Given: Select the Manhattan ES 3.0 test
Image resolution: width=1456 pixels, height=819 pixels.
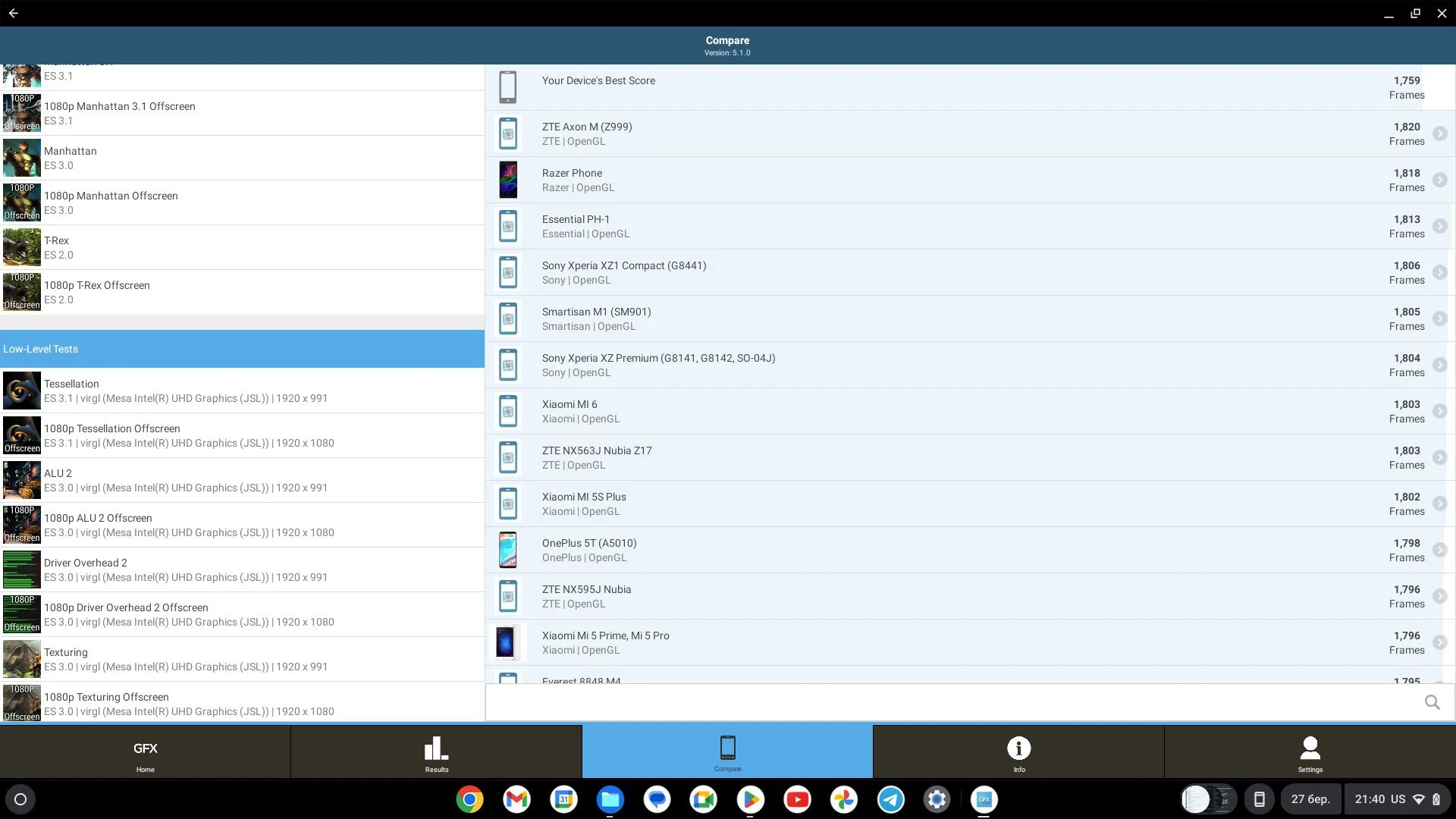Looking at the screenshot, I should (x=242, y=158).
